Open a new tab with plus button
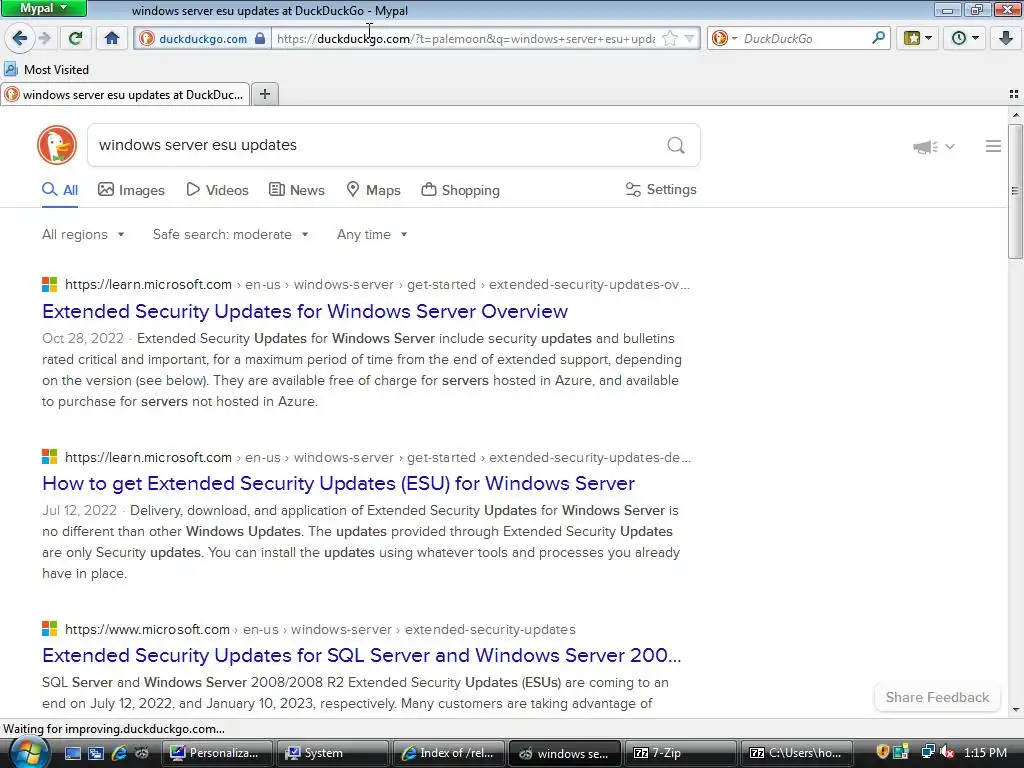The height and width of the screenshot is (768, 1024). coord(264,94)
